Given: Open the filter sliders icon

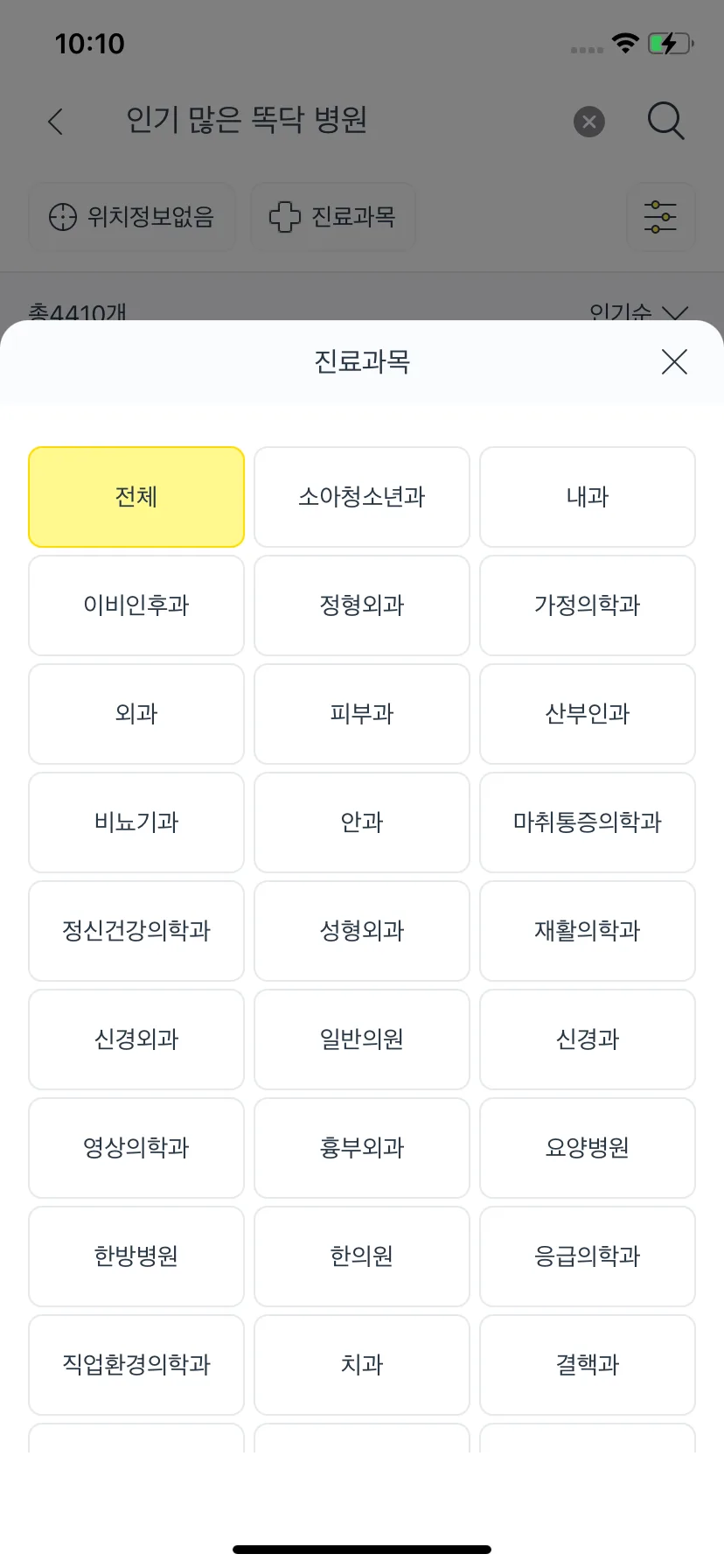Looking at the screenshot, I should [660, 216].
